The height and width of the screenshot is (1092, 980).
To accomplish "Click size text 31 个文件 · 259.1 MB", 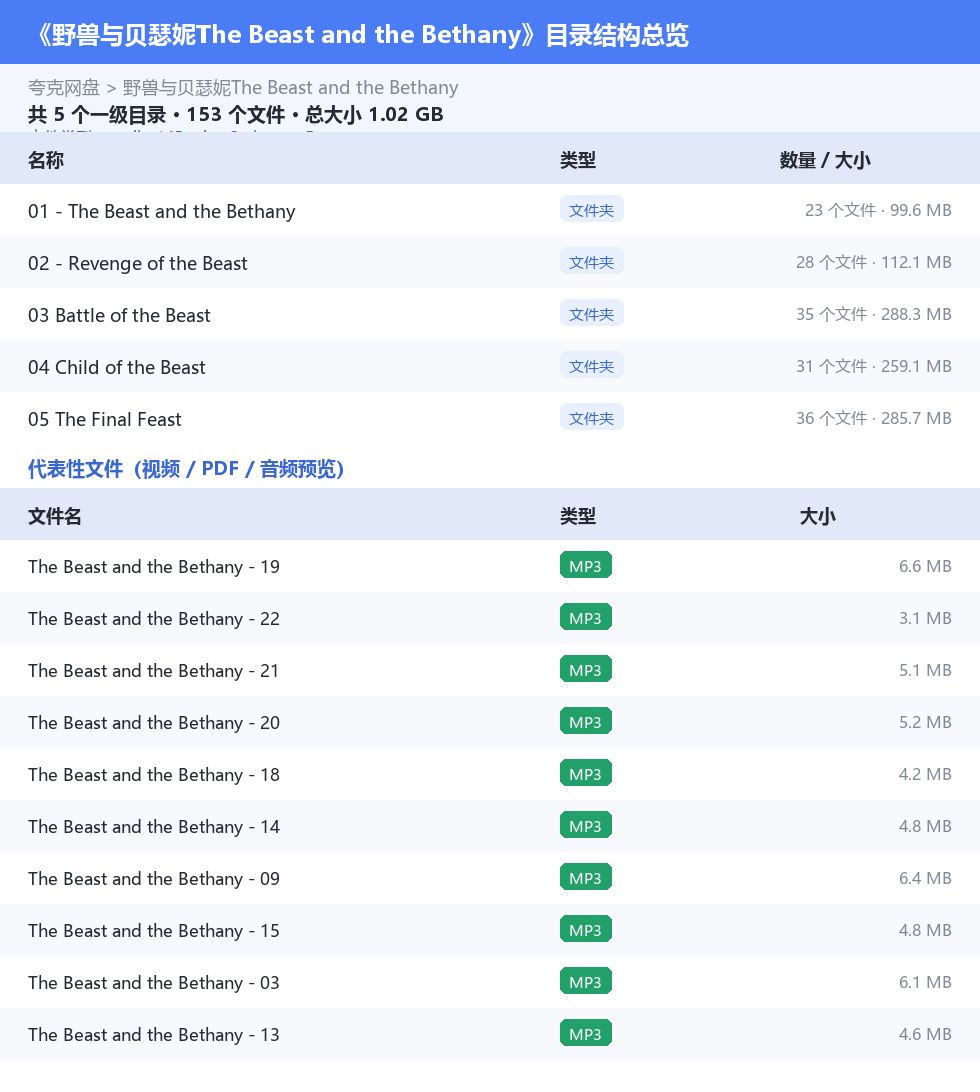I will pos(874,366).
